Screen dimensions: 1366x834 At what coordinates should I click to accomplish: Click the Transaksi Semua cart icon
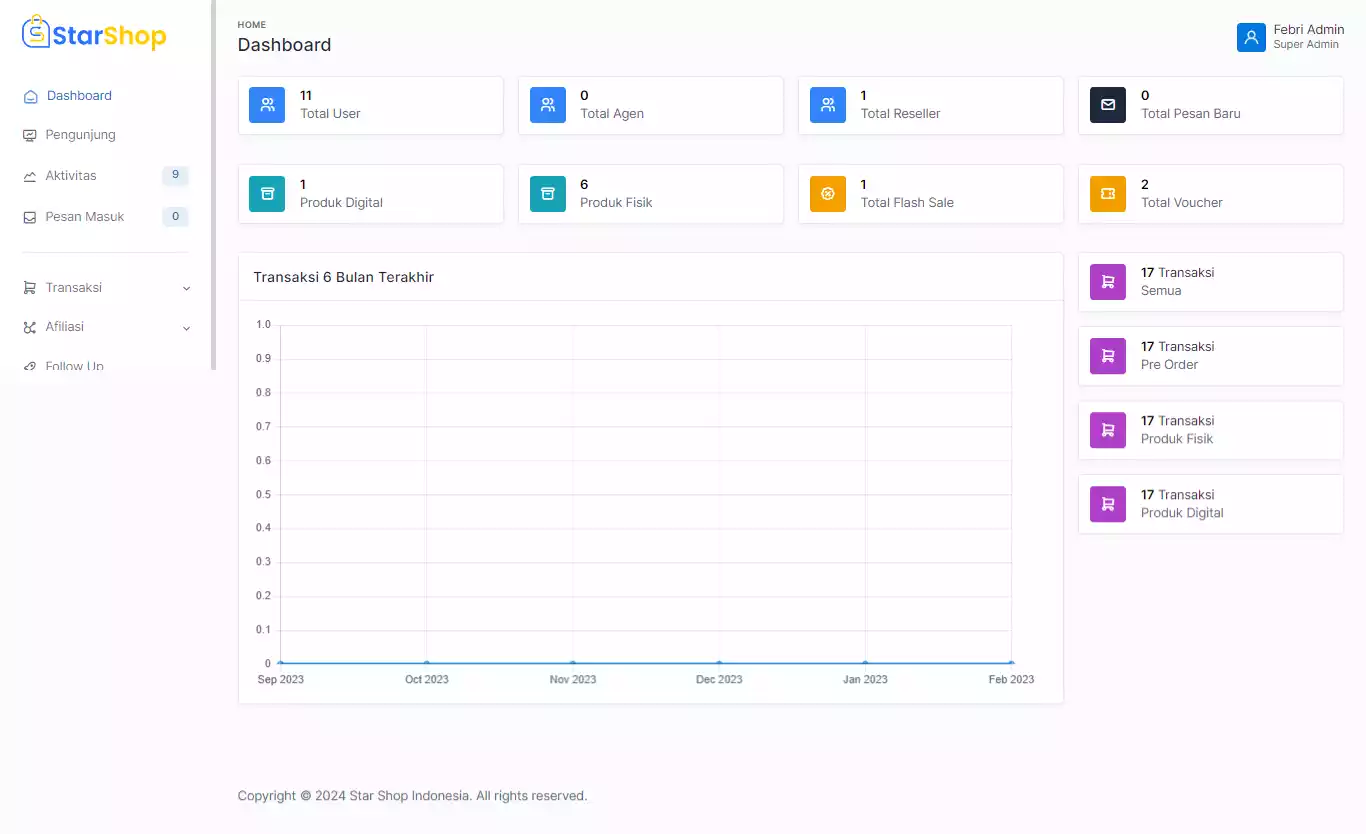click(1108, 282)
